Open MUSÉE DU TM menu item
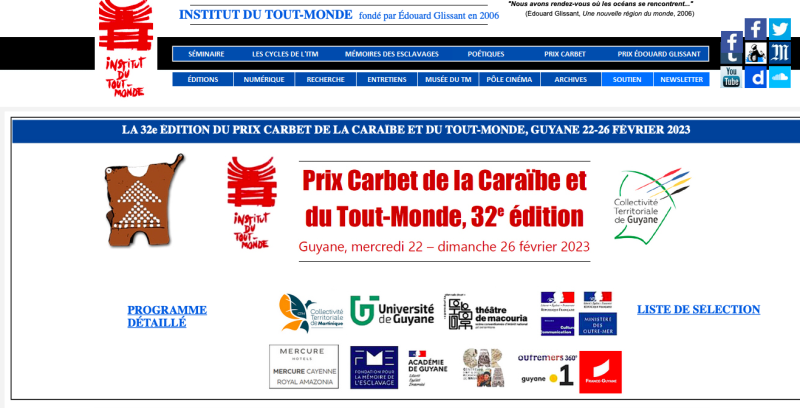800x408 pixels. coord(448,80)
